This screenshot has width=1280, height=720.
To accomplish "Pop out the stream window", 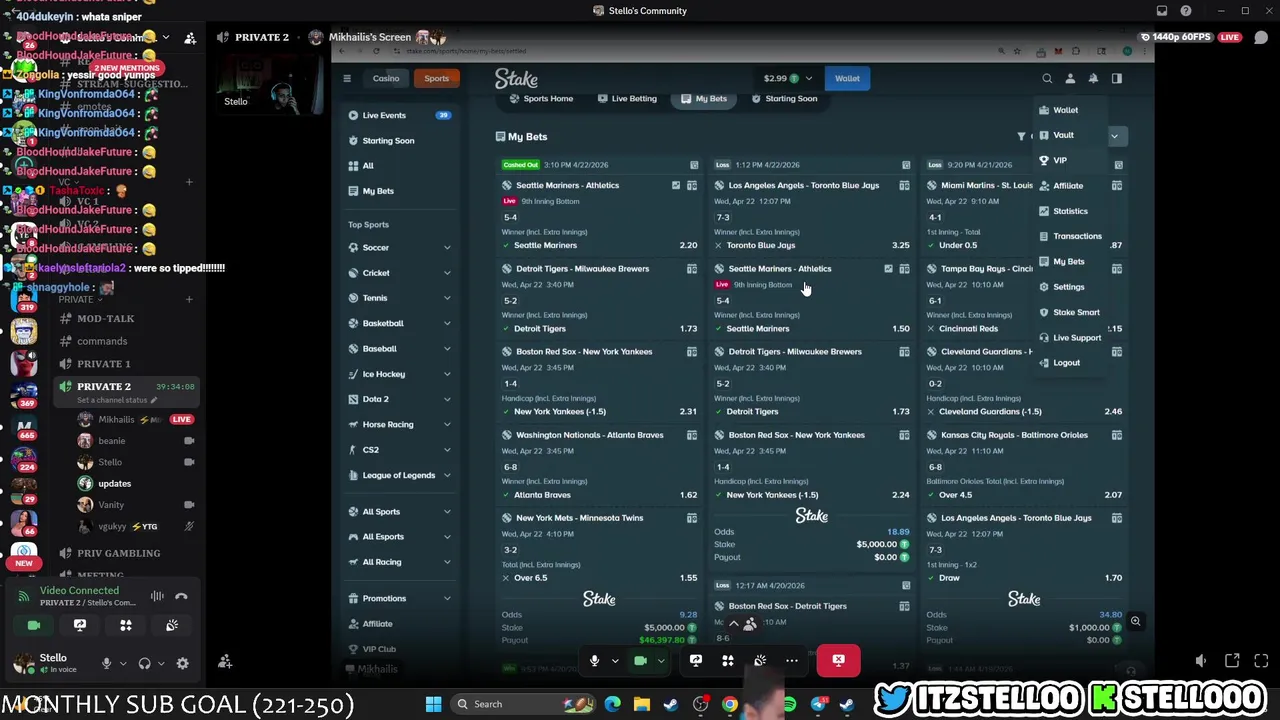I will tap(1232, 660).
